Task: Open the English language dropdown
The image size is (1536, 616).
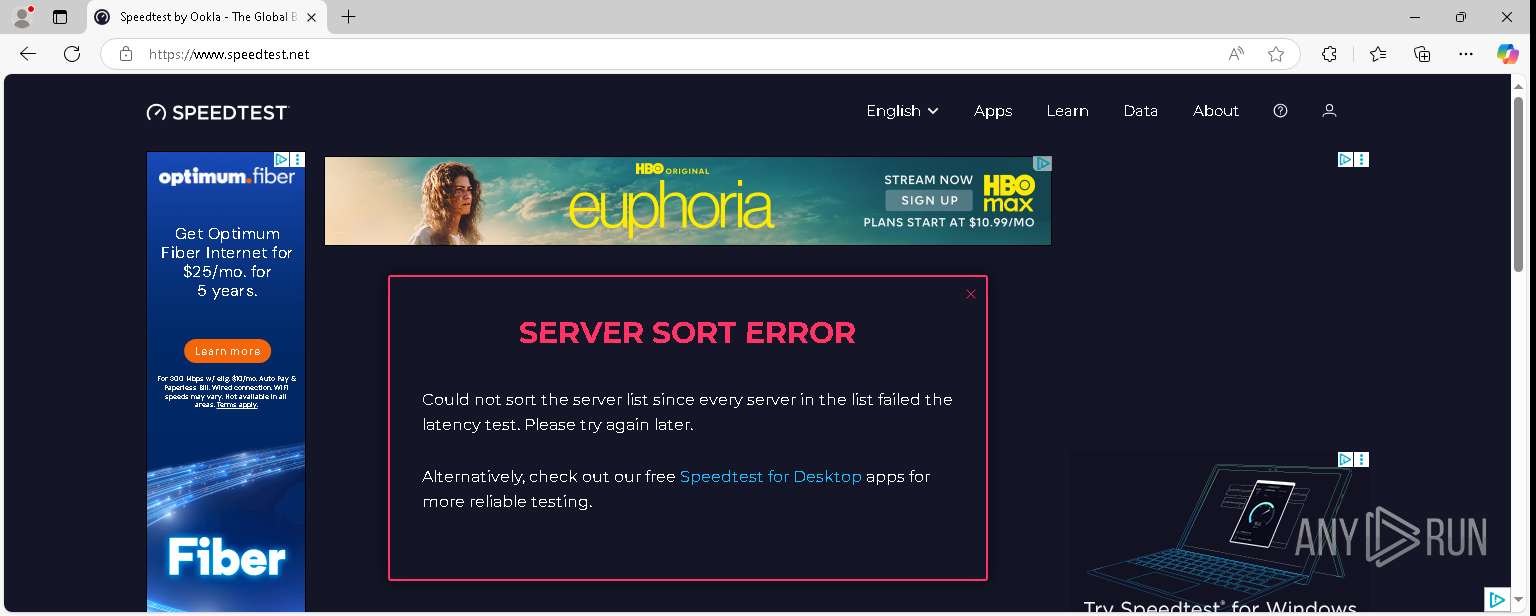Action: click(x=902, y=111)
